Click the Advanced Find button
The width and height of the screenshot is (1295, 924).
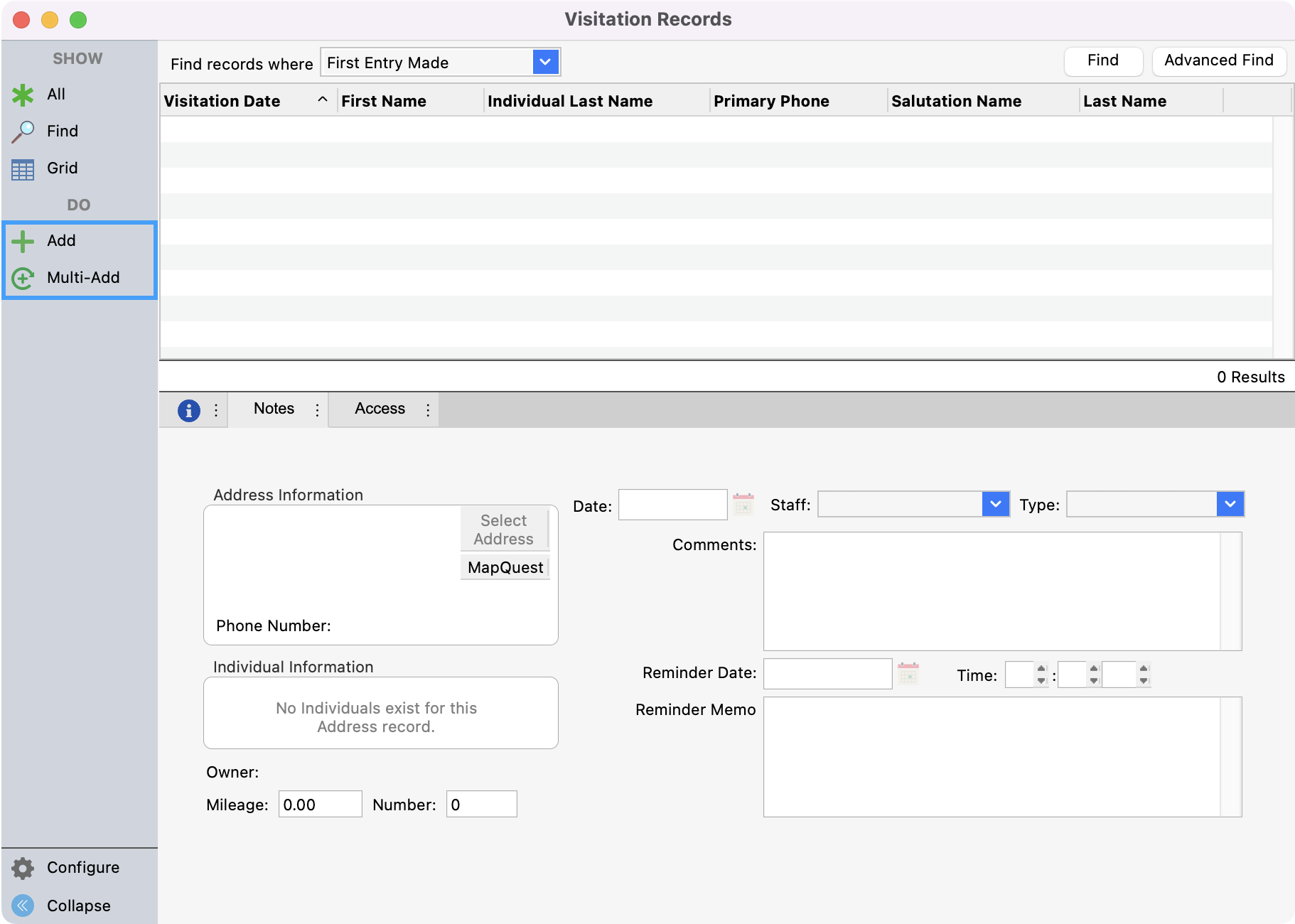point(1218,60)
